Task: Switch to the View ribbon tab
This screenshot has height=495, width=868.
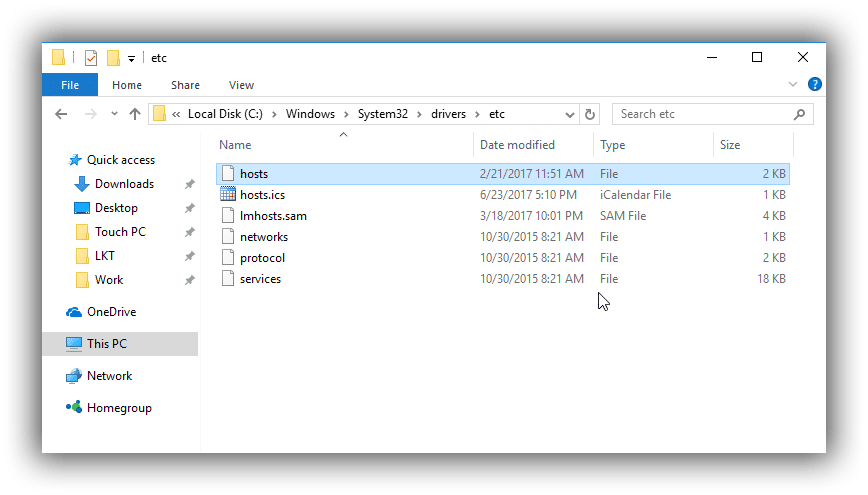Action: (241, 85)
